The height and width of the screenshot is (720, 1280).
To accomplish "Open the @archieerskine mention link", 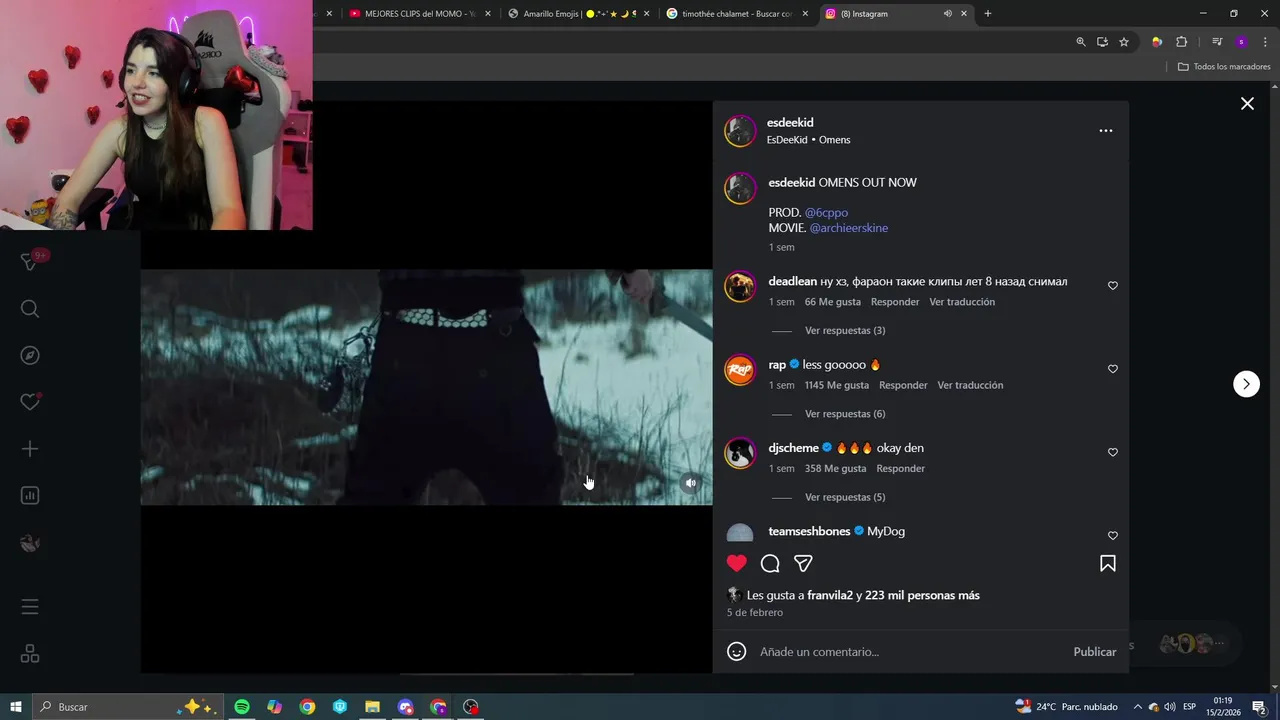I will coord(849,228).
